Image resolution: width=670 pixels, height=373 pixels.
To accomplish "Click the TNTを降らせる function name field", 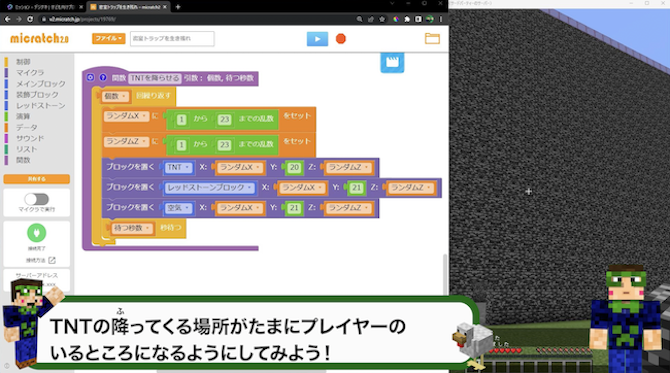I will (x=155, y=78).
